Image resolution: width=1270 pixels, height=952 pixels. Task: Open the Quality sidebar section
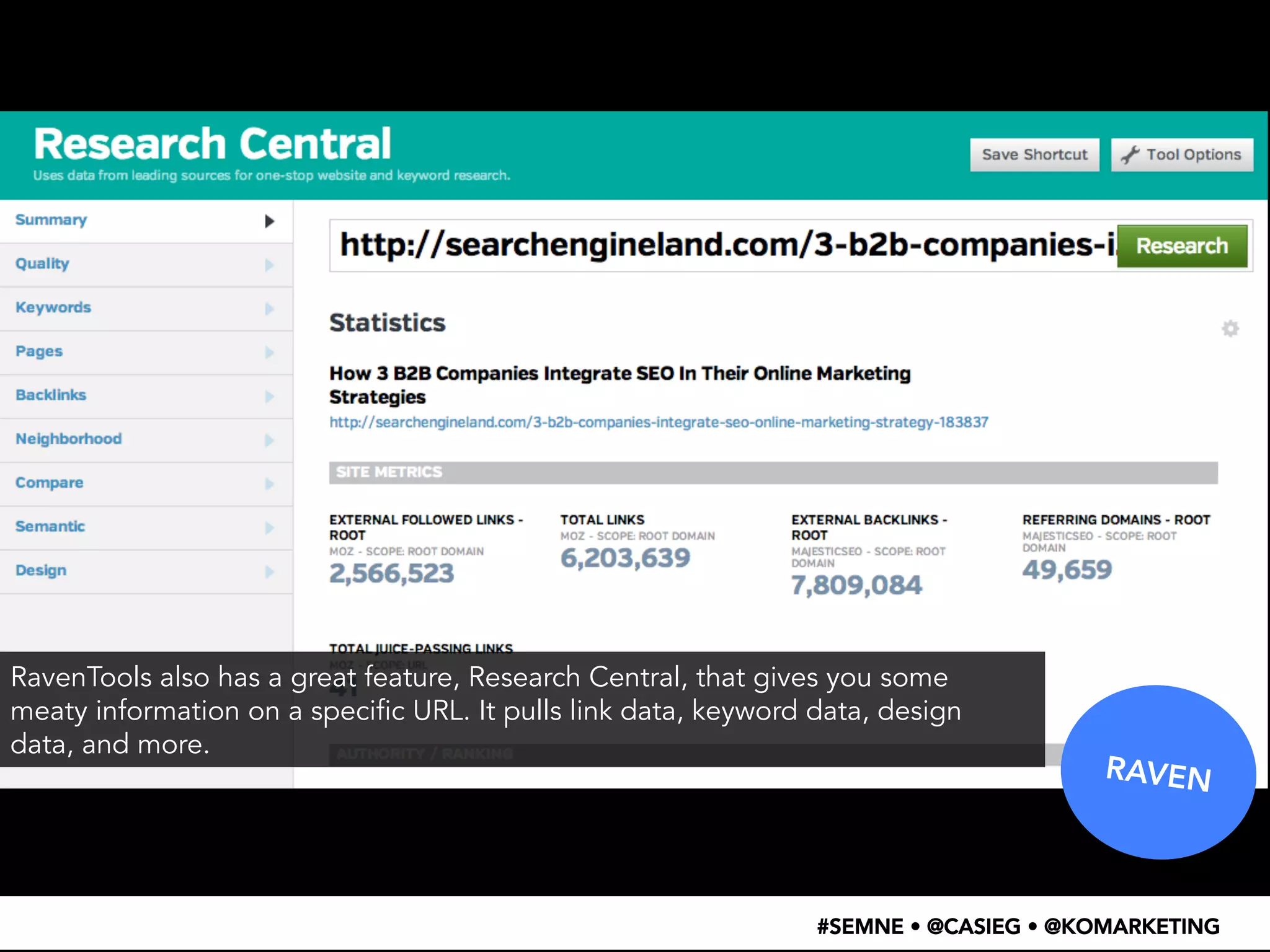[x=146, y=265]
